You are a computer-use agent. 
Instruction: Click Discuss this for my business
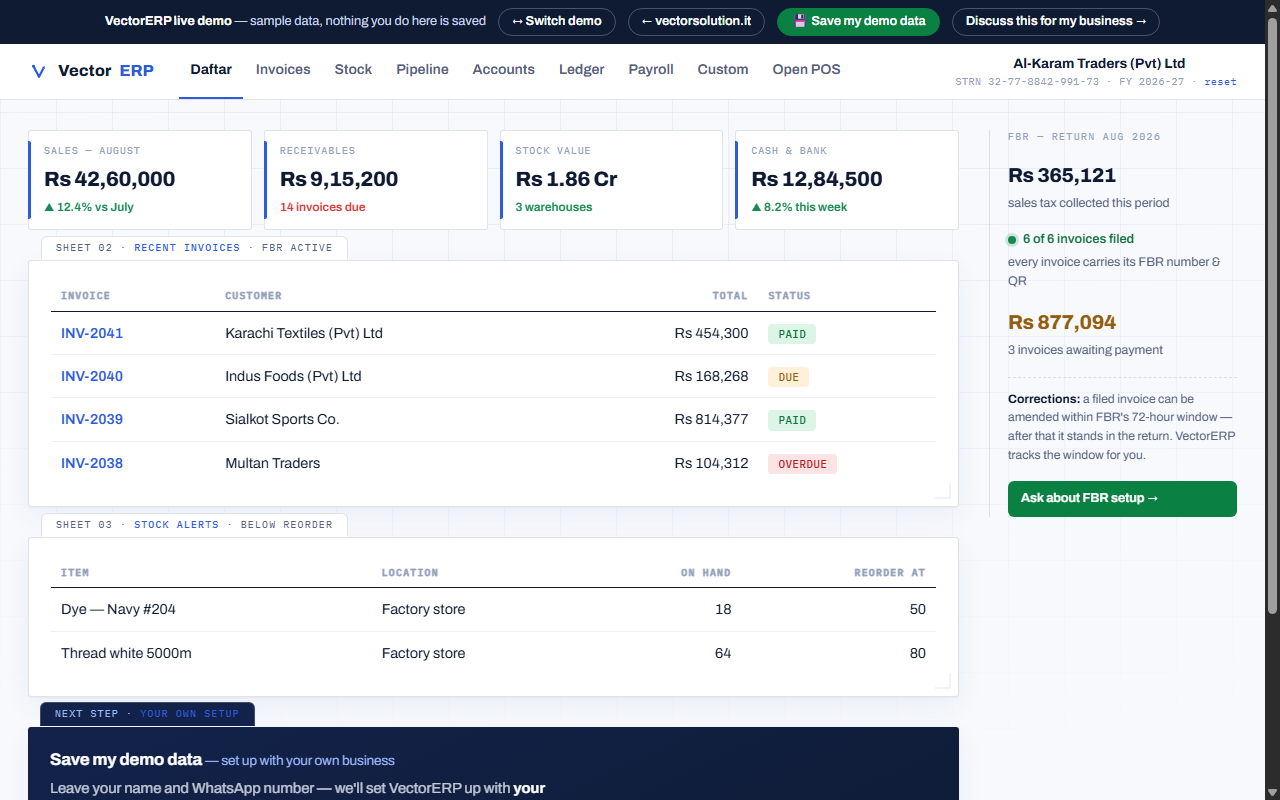point(1055,21)
